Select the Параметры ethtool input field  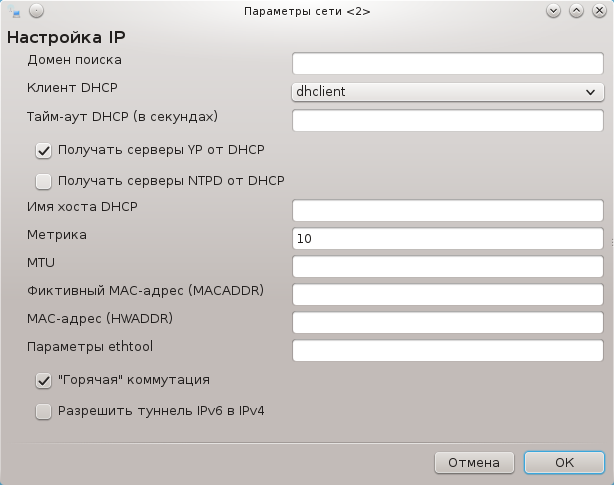tap(448, 350)
